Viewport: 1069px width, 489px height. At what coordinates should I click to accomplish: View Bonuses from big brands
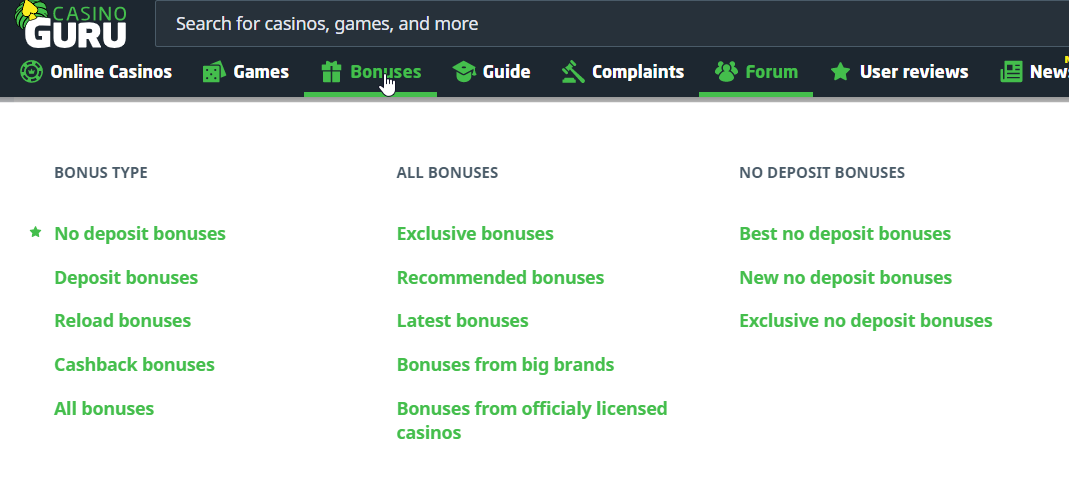pos(505,365)
